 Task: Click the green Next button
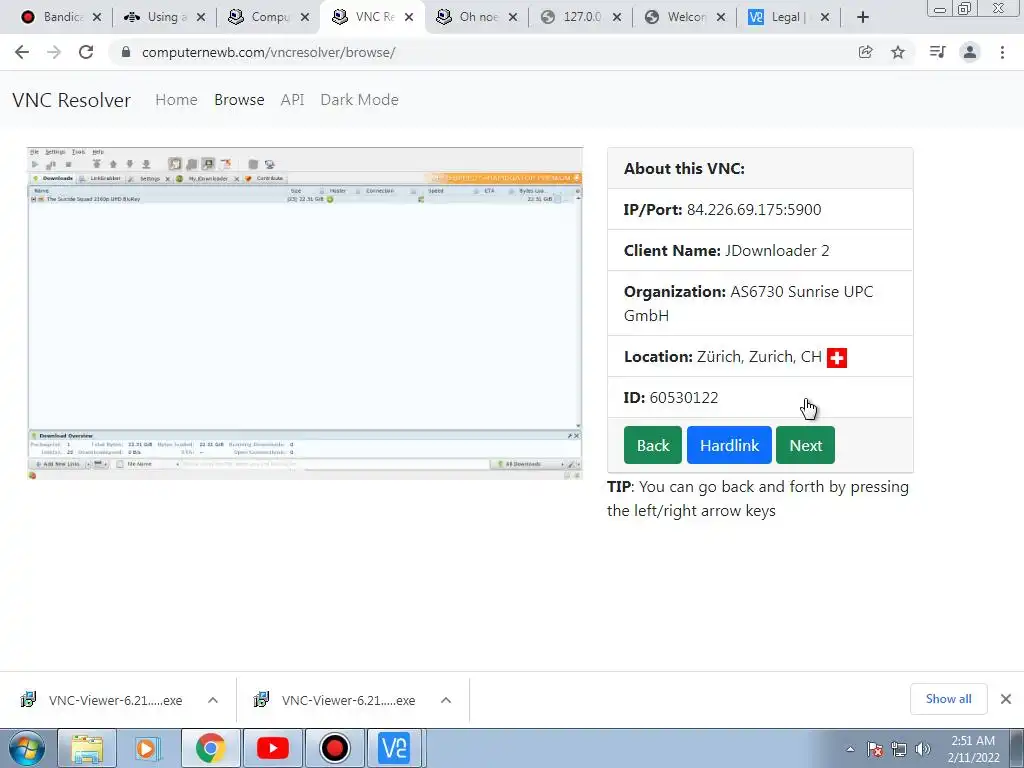point(805,445)
